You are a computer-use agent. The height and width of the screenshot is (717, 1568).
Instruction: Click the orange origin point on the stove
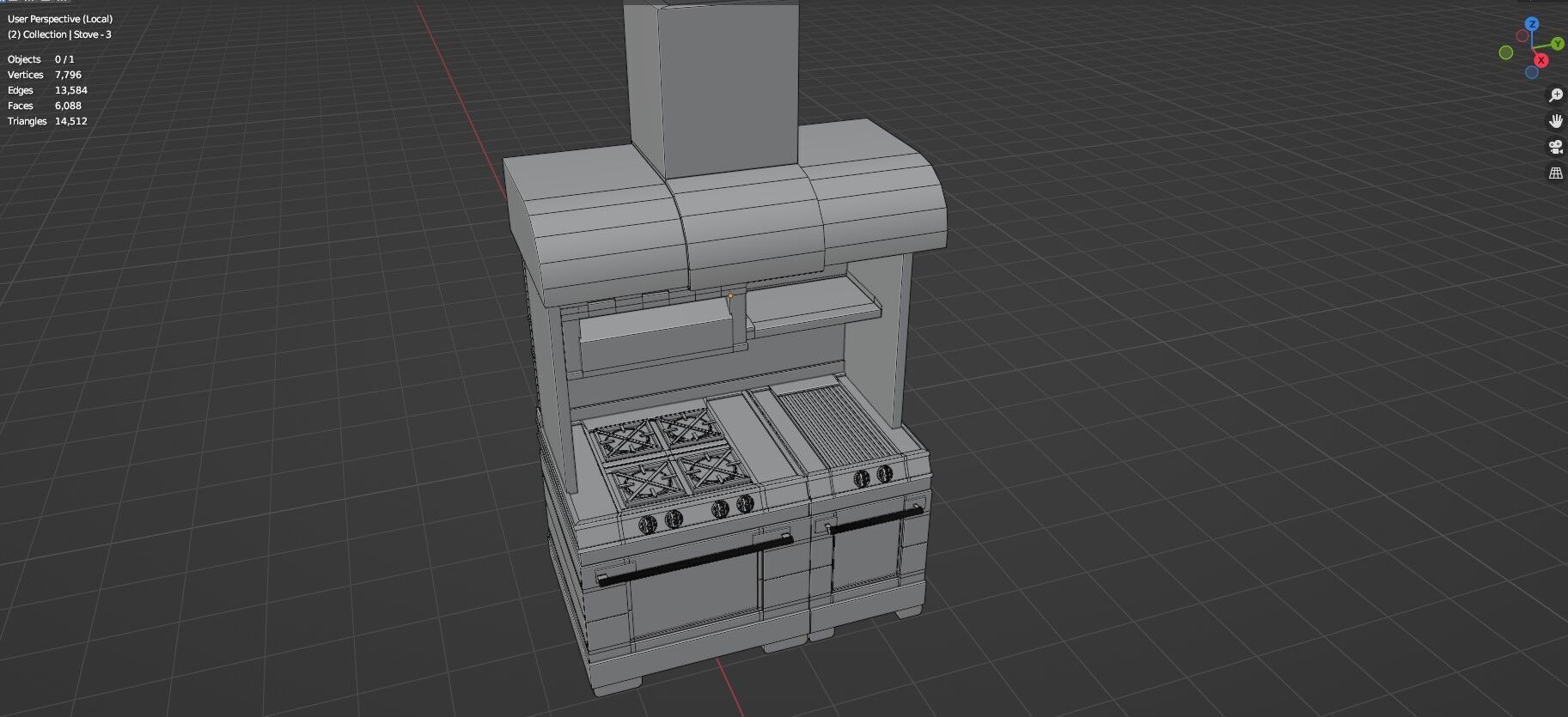[x=730, y=295]
